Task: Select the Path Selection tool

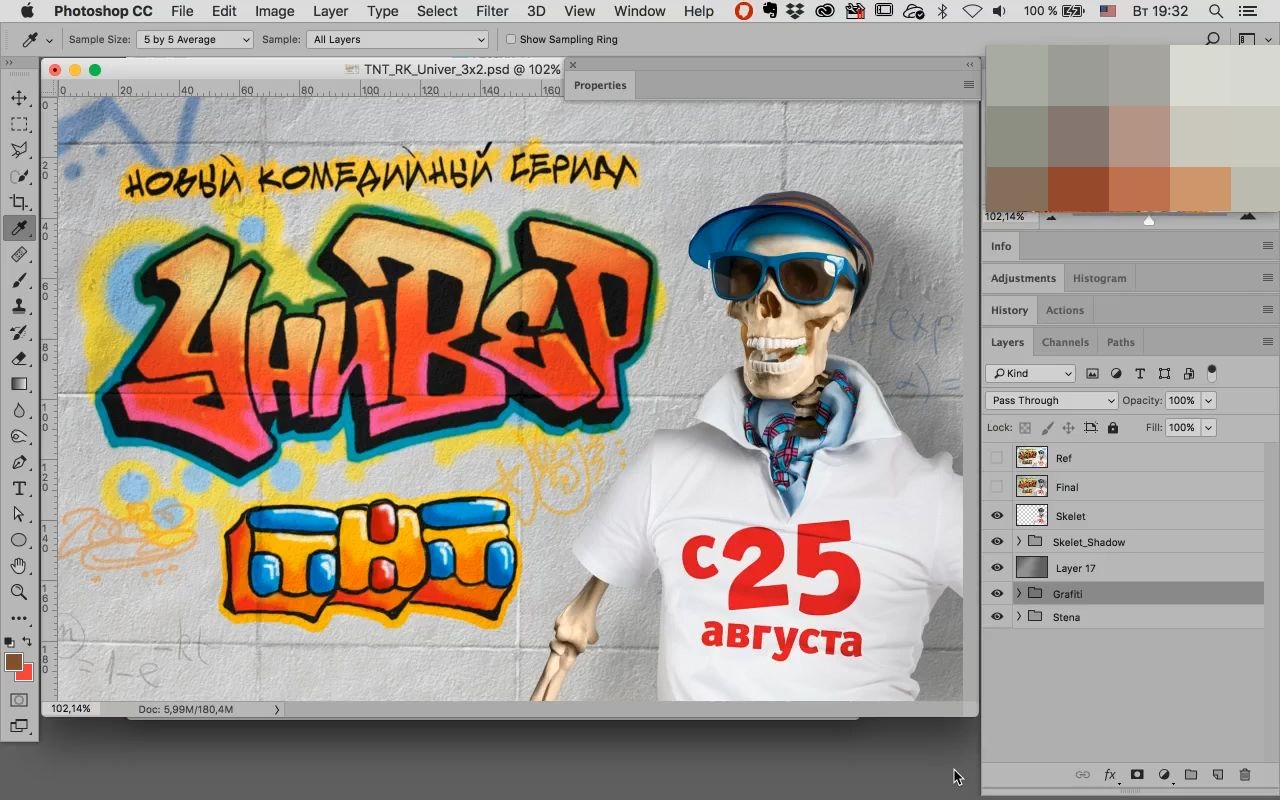Action: coord(19,514)
